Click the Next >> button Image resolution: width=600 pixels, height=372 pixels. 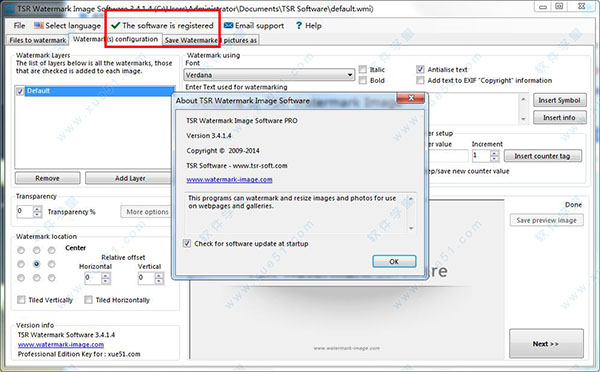point(546,344)
